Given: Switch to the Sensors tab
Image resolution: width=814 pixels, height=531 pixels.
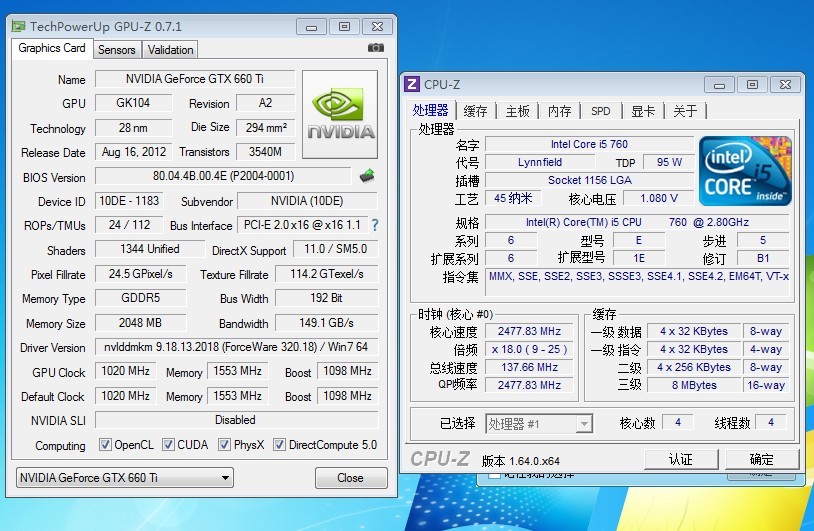Looking at the screenshot, I should pyautogui.click(x=117, y=50).
